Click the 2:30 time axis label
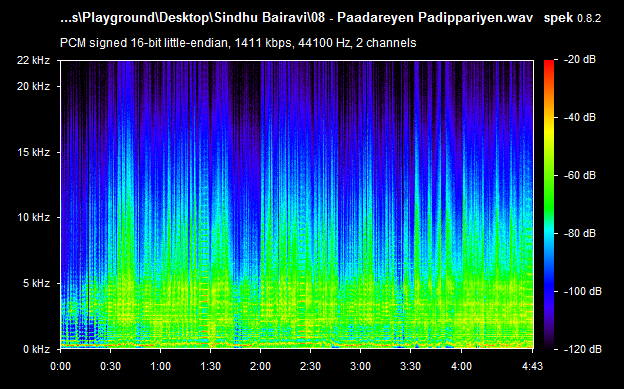 [x=310, y=366]
